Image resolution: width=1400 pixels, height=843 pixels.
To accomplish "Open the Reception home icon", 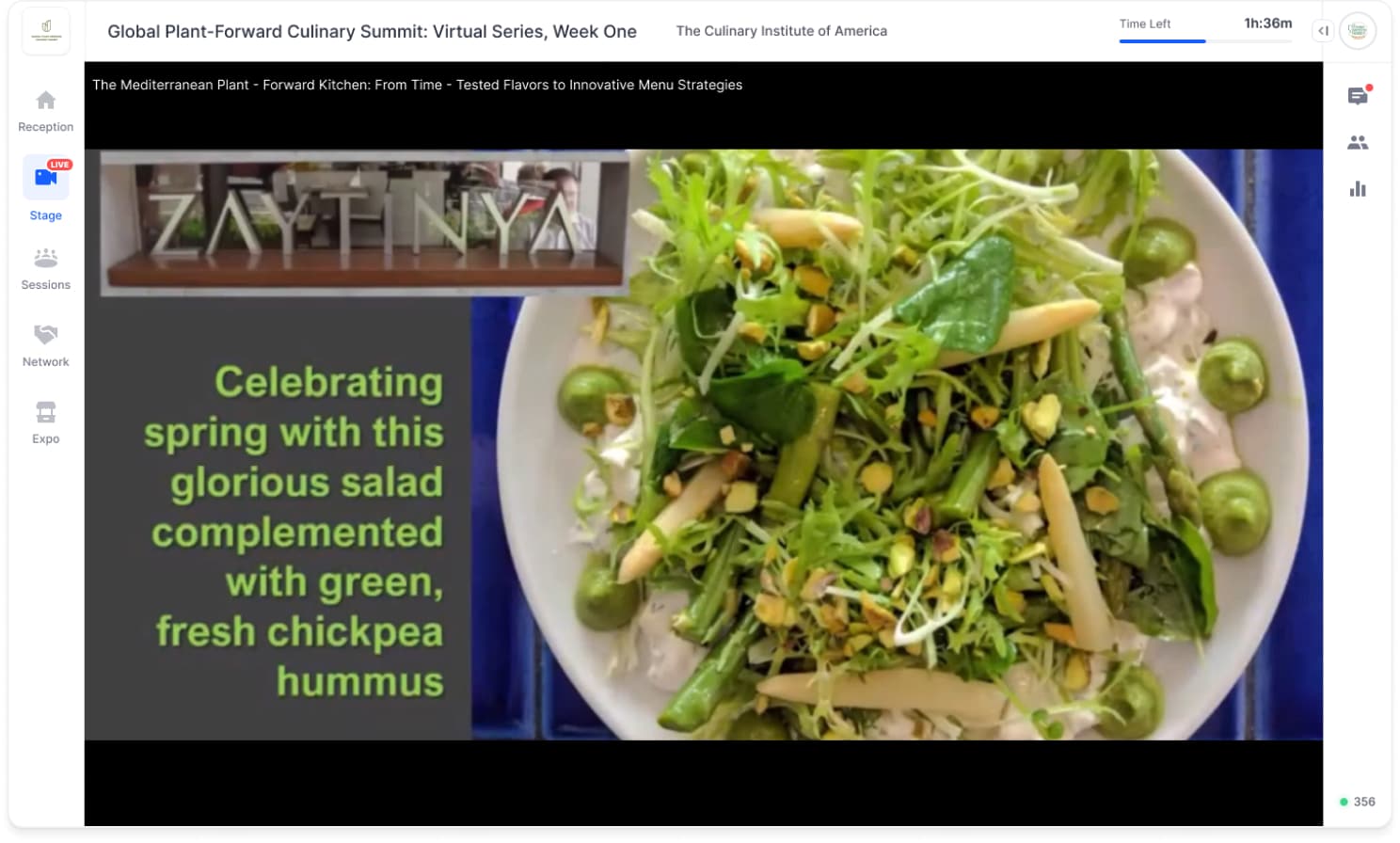I will pos(45,100).
